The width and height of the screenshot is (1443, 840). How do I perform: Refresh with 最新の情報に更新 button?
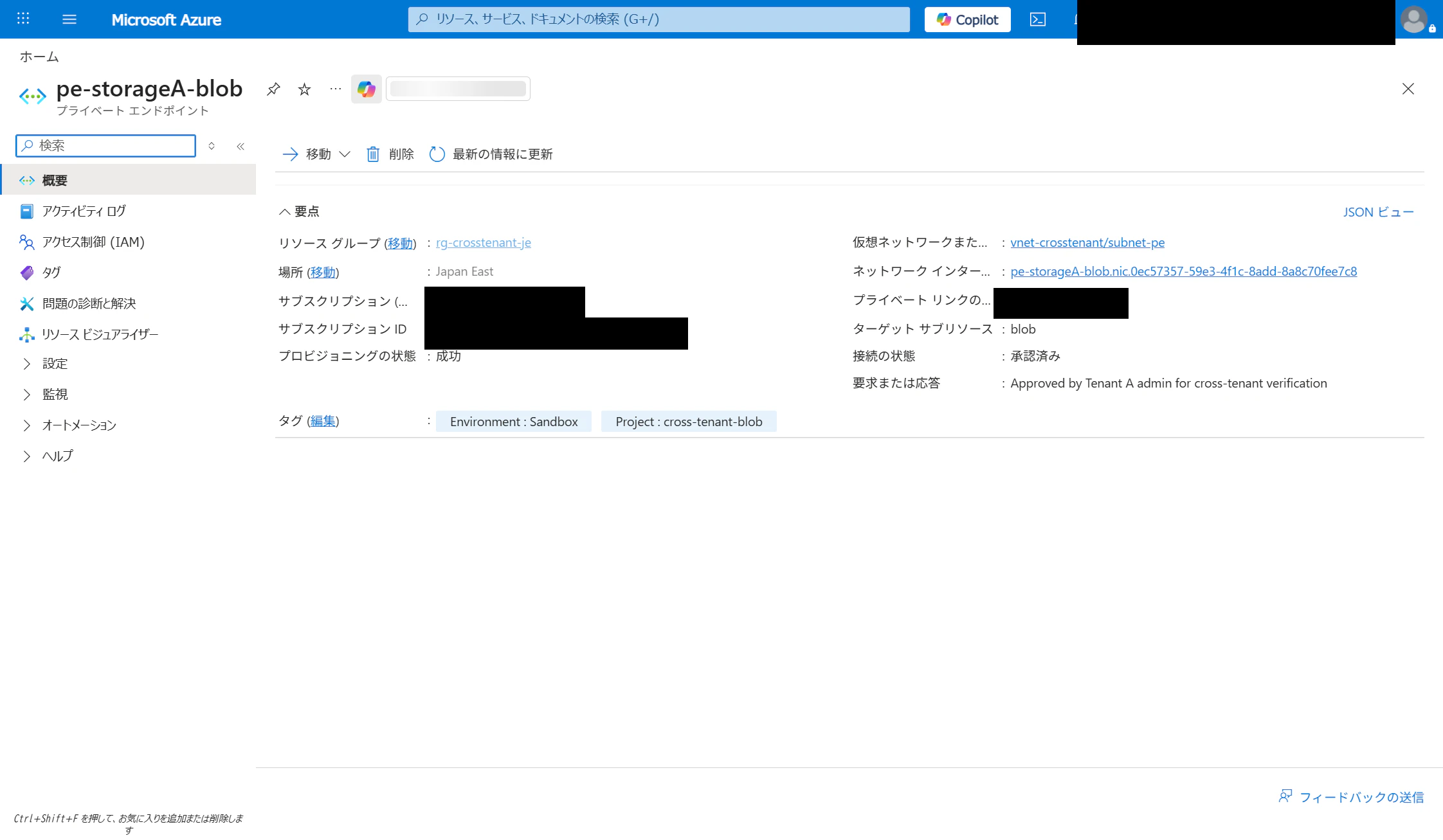491,154
